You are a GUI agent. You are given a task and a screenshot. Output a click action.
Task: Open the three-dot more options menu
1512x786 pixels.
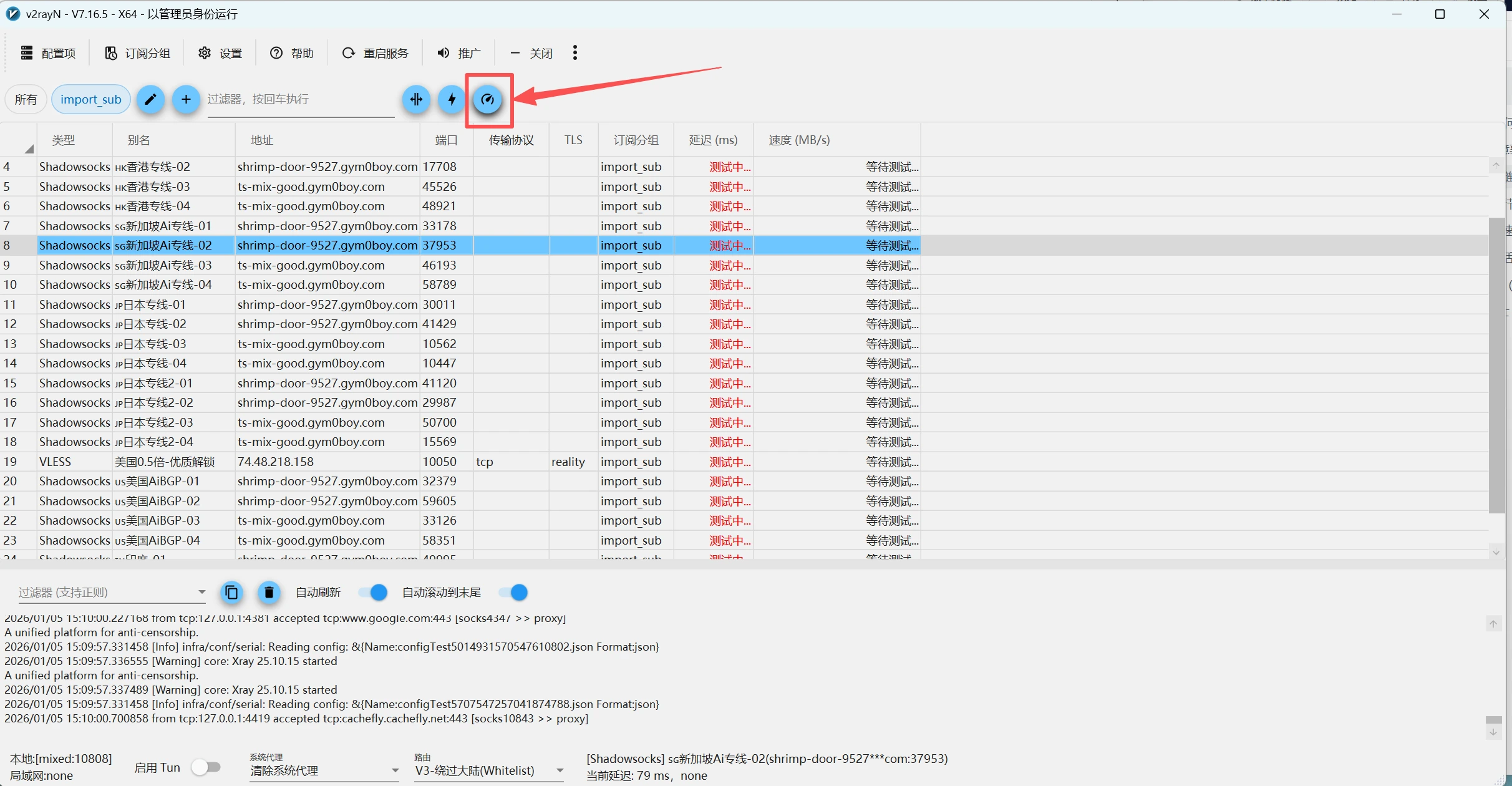[x=575, y=53]
